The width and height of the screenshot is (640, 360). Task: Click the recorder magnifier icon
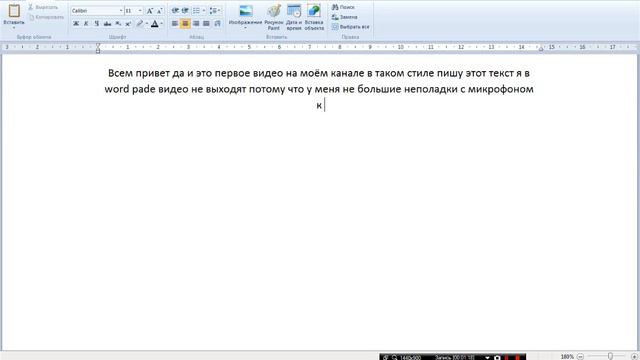[x=395, y=358]
